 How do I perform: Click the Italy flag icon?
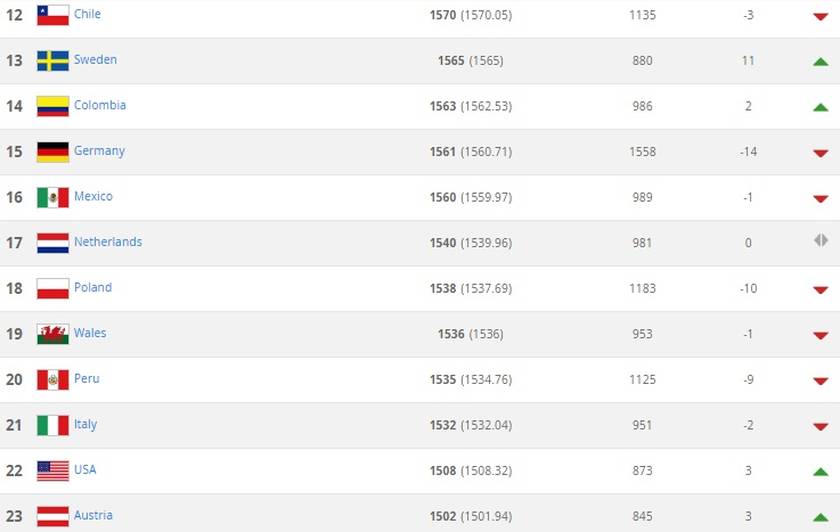pos(52,425)
